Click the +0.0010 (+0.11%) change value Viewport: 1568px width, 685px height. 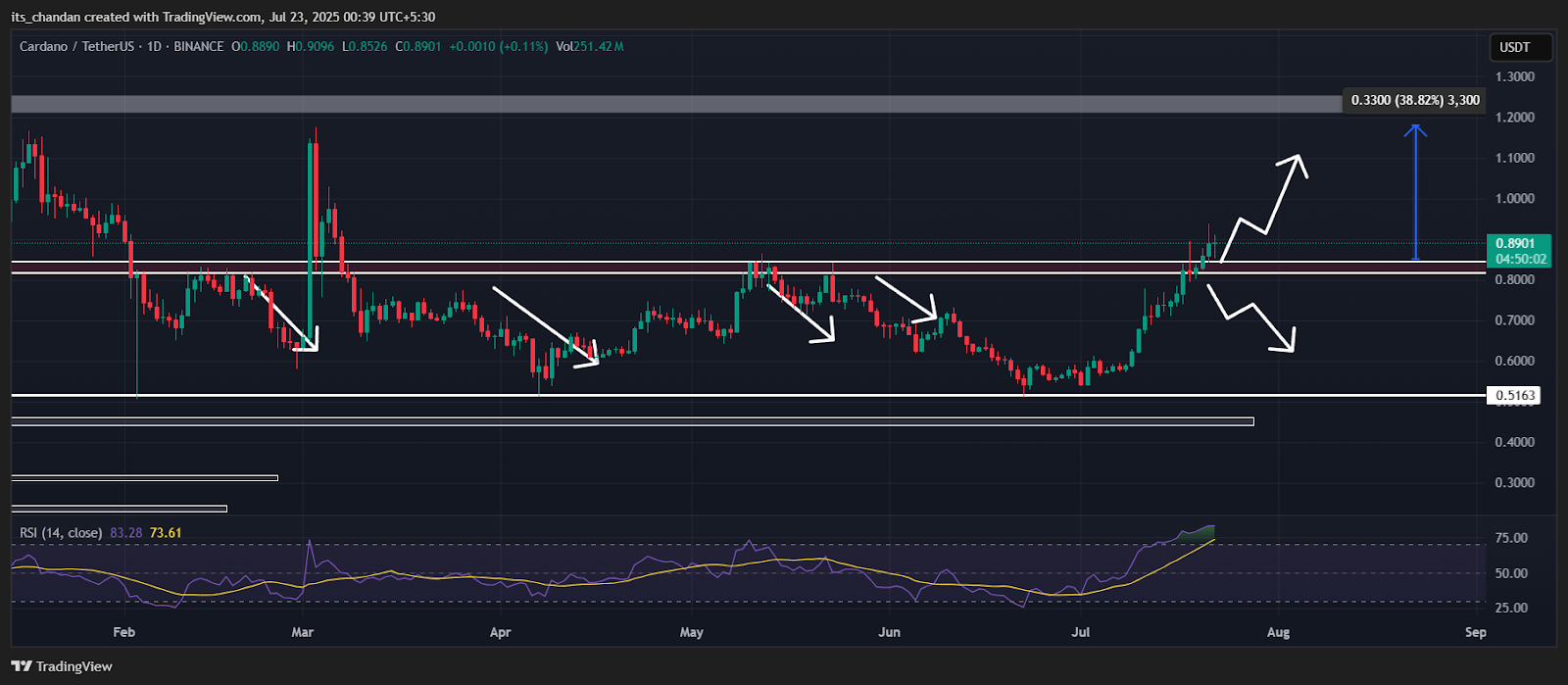tap(499, 46)
